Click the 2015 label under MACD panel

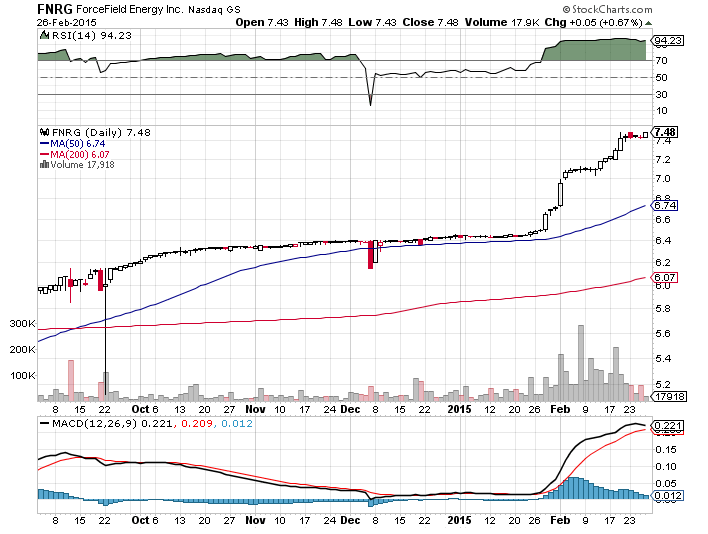[459, 520]
